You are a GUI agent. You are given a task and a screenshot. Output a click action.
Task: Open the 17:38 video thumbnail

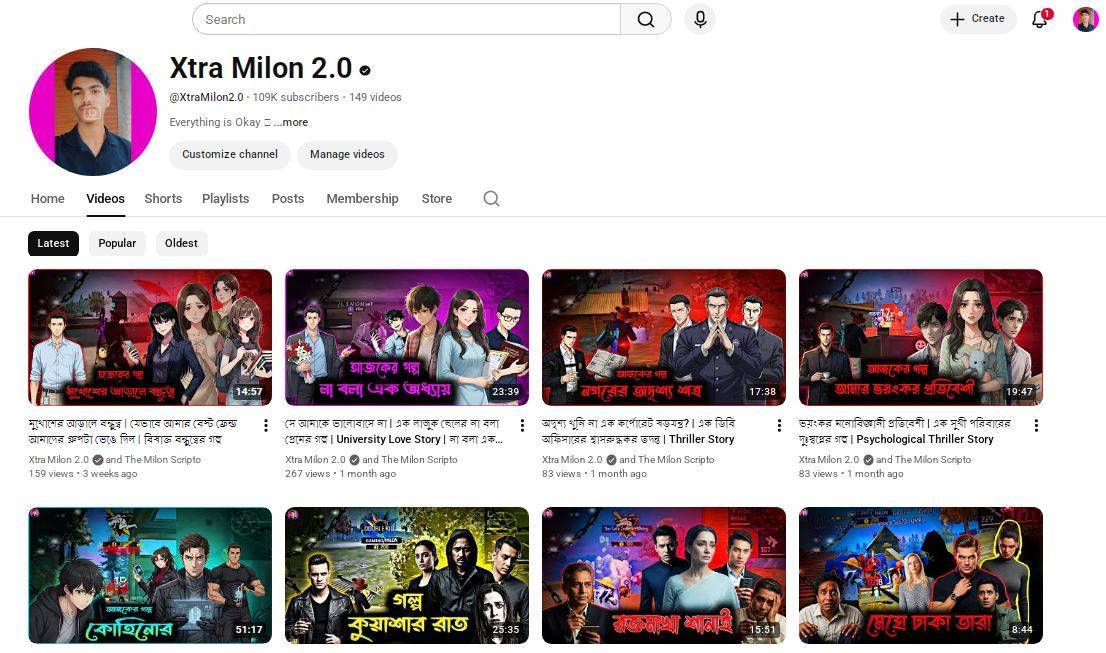tap(663, 336)
